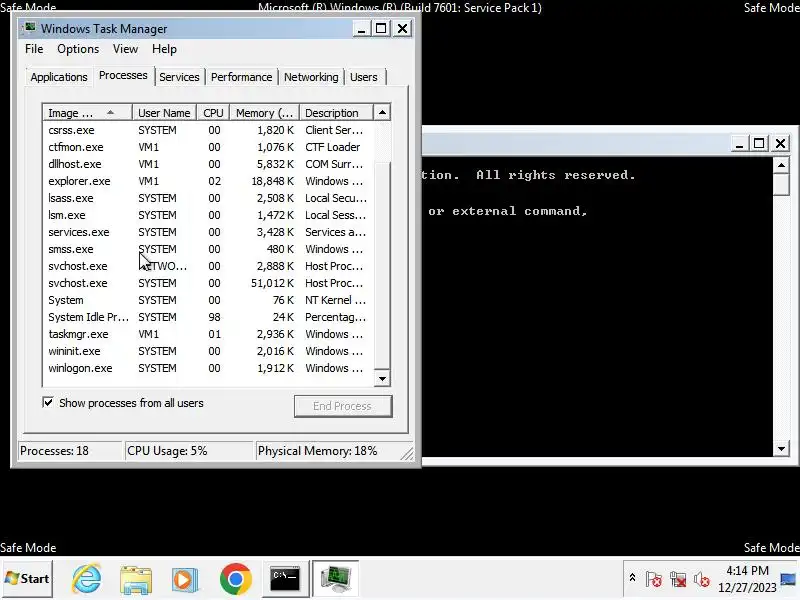Close the Windows Task Manager window
This screenshot has width=800, height=600.
click(x=403, y=29)
